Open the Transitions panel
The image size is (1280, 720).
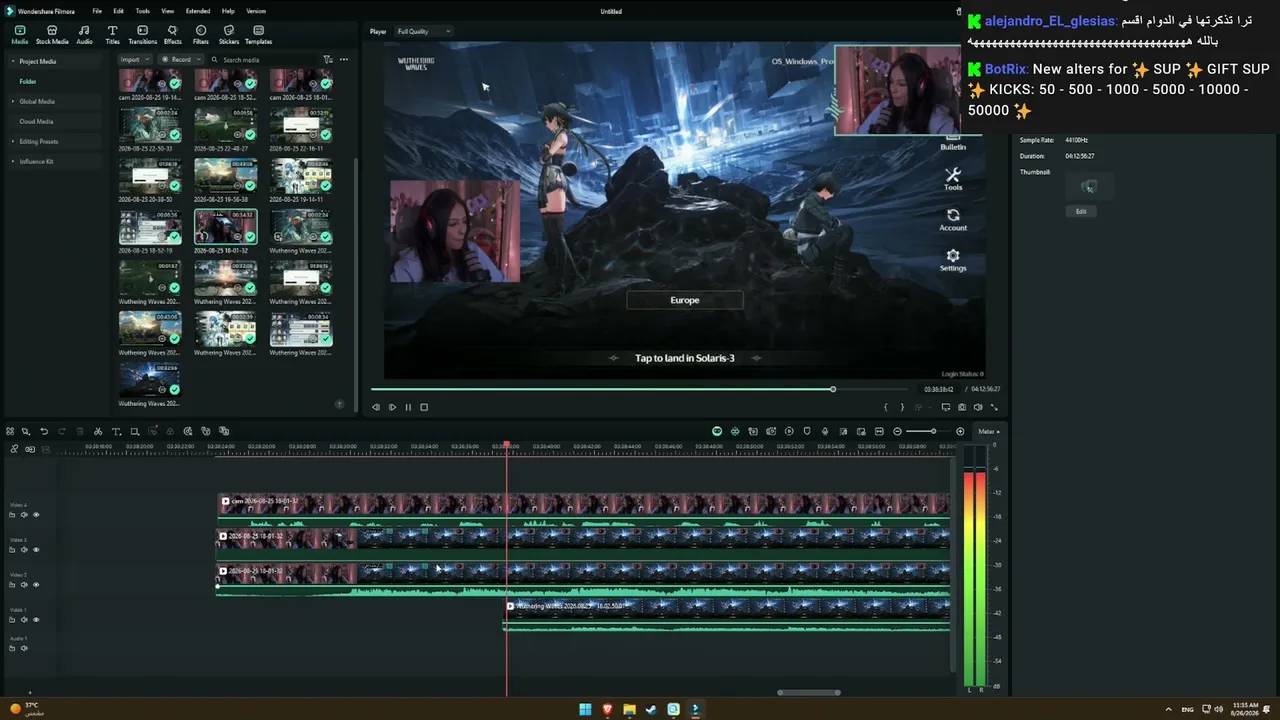(142, 35)
